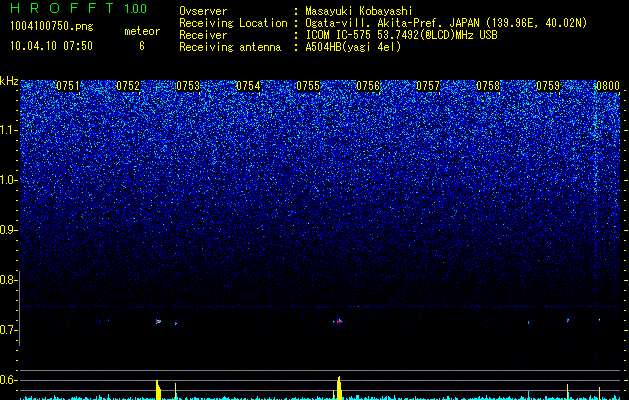Click the 0758 time marker
This screenshot has height=400, width=629.
coord(488,86)
